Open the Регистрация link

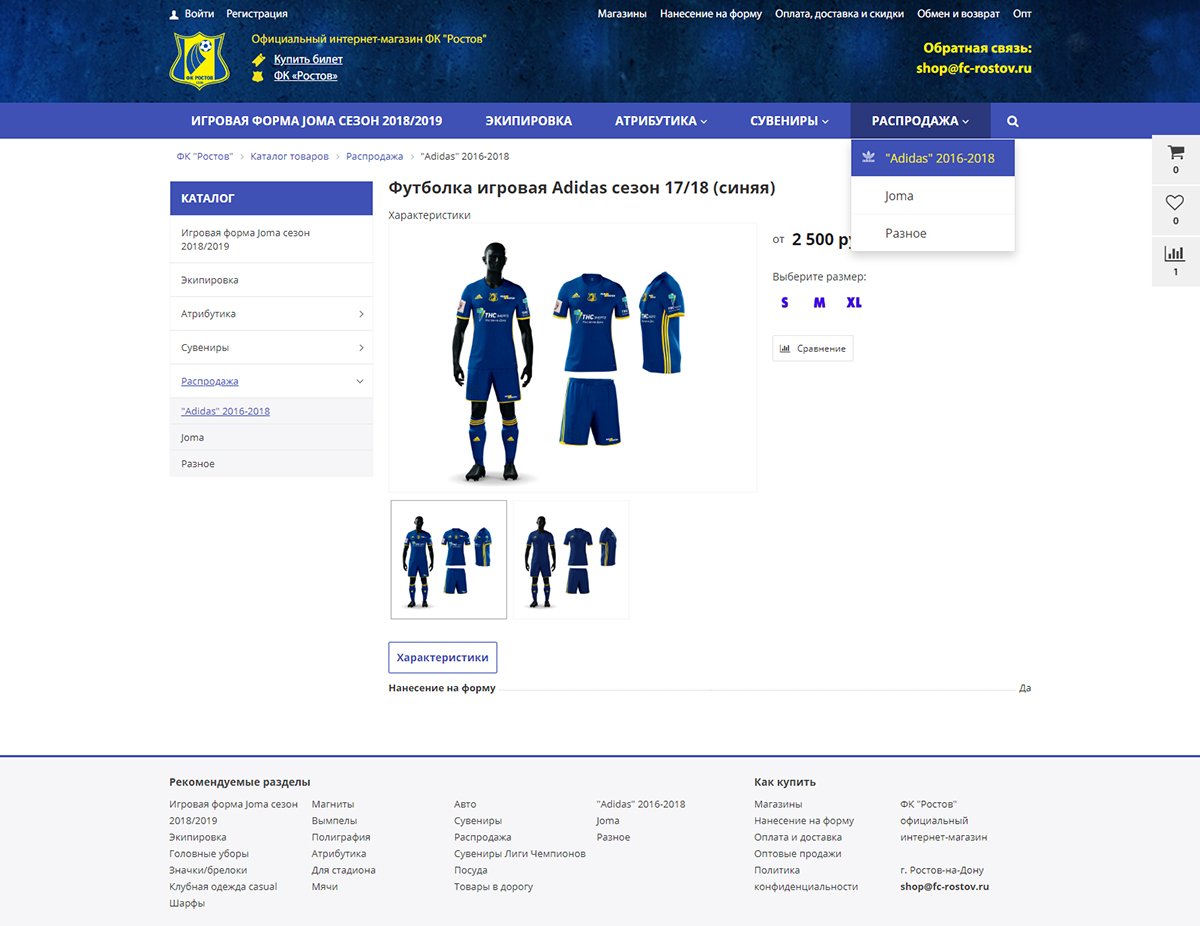257,14
